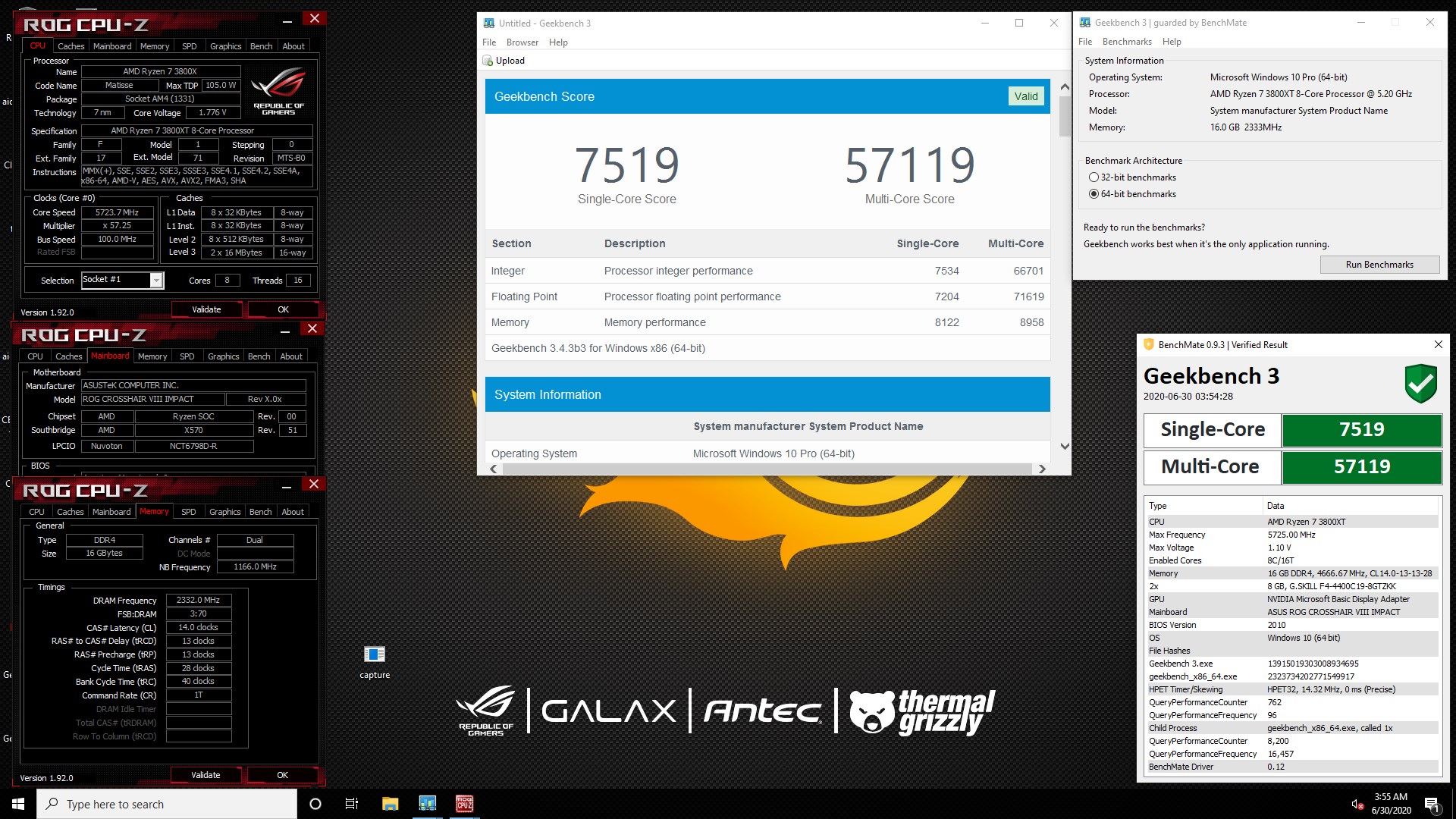Click the DRAM Frequency 2332.0 MHz value
The image size is (1456, 819).
point(199,600)
